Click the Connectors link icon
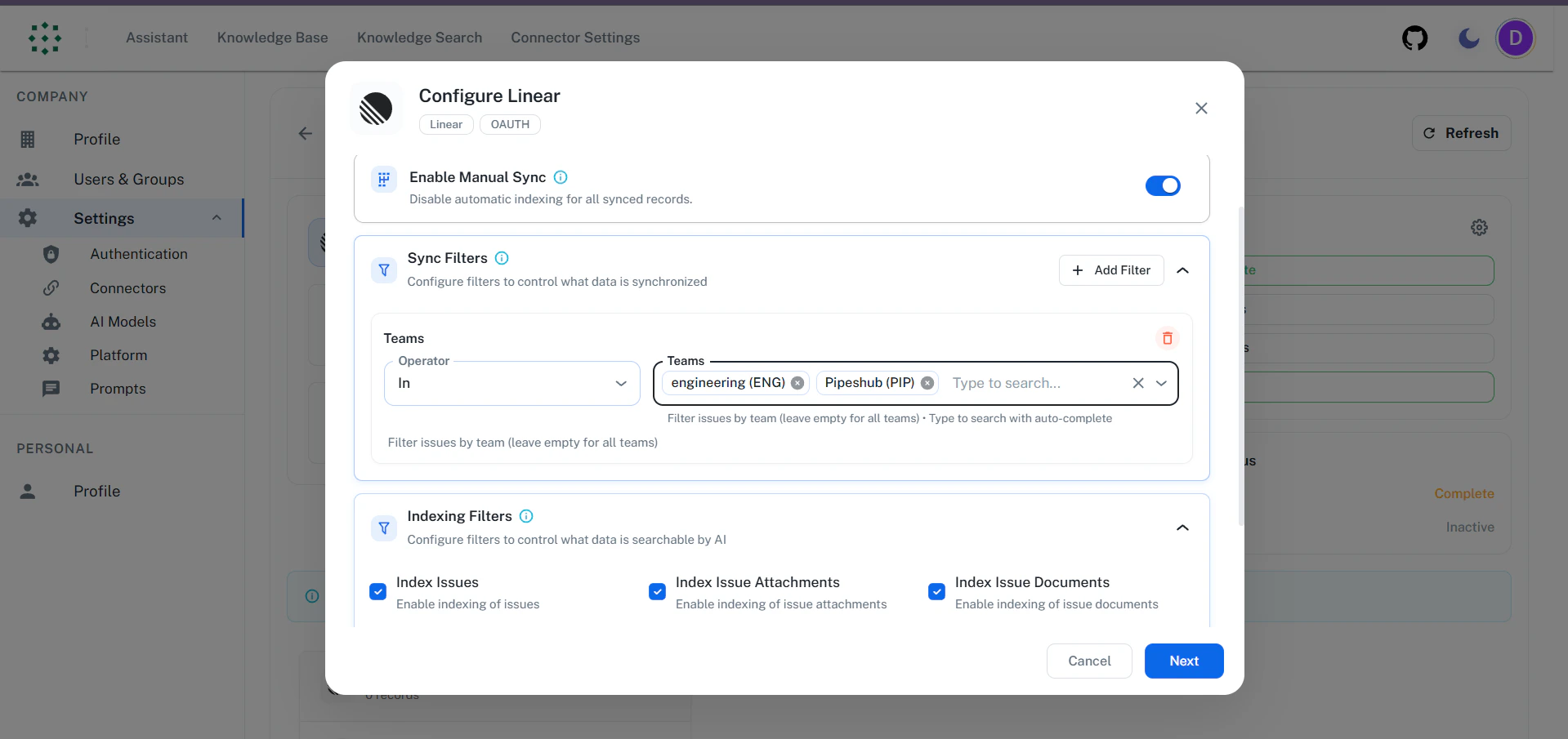Image resolution: width=1568 pixels, height=739 pixels. coord(51,287)
